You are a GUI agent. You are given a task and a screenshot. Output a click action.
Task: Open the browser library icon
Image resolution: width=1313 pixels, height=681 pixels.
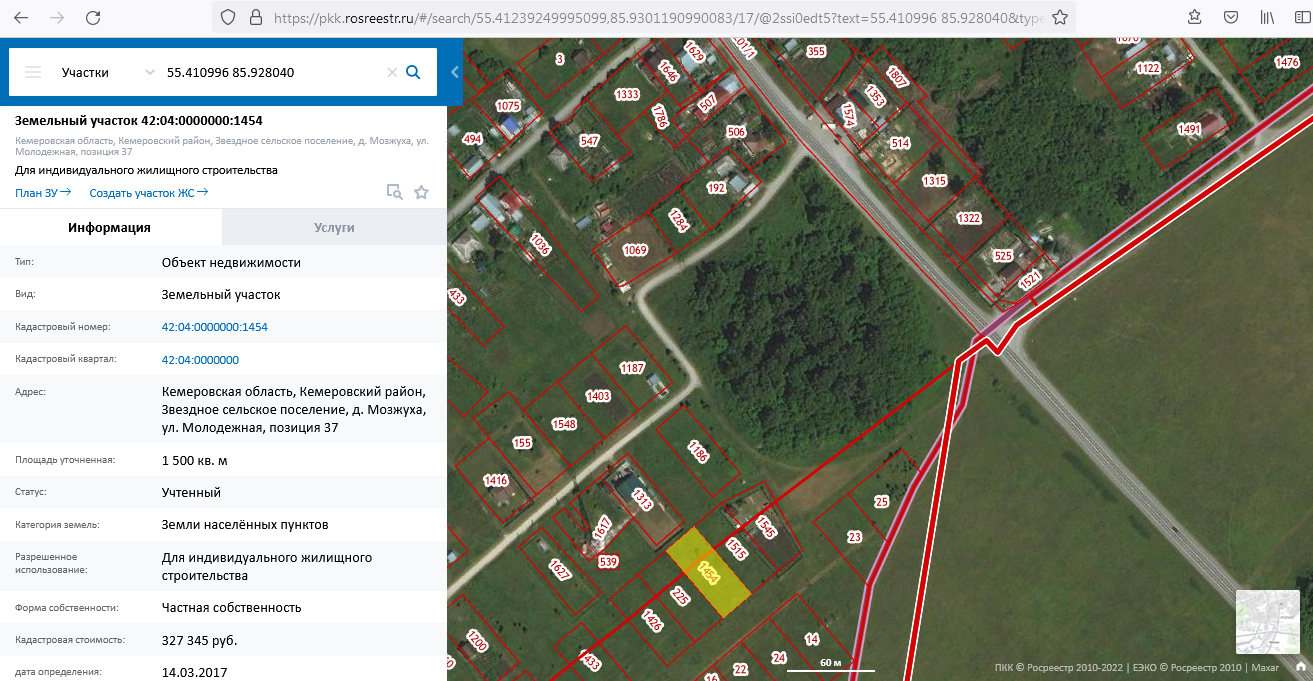click(1267, 17)
